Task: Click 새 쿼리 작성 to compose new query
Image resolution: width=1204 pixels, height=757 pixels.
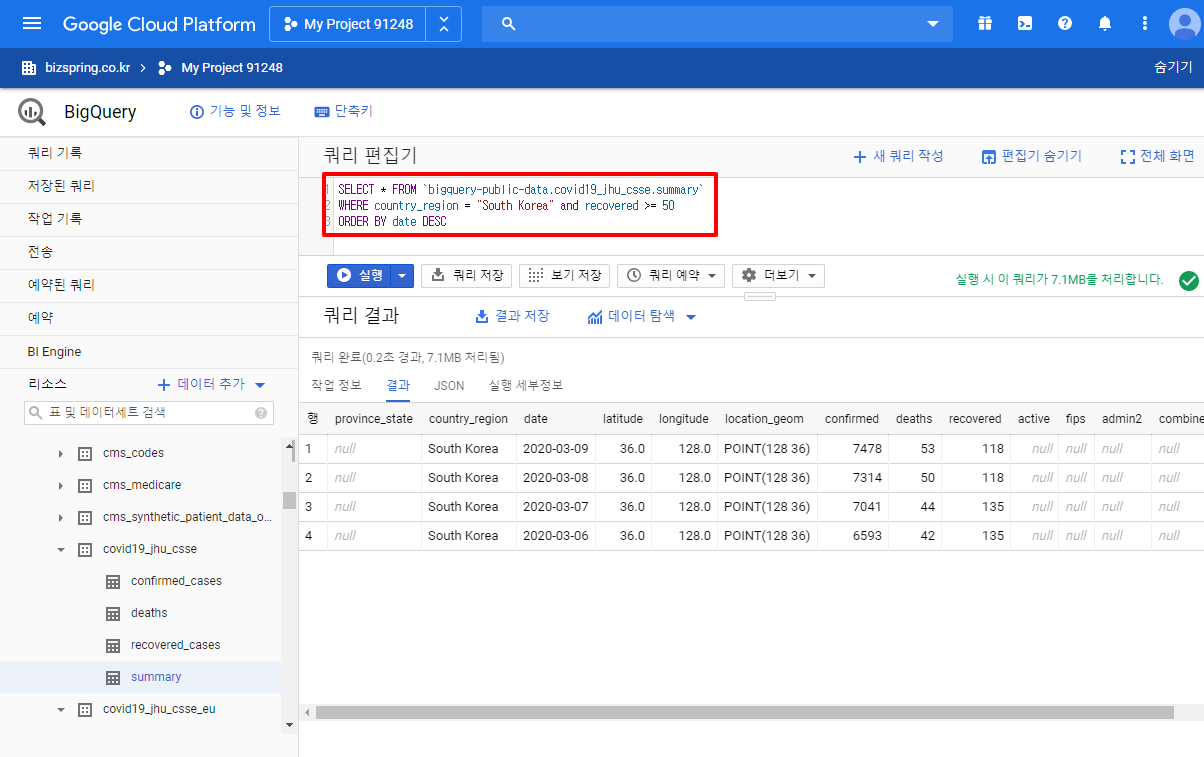Action: click(898, 156)
